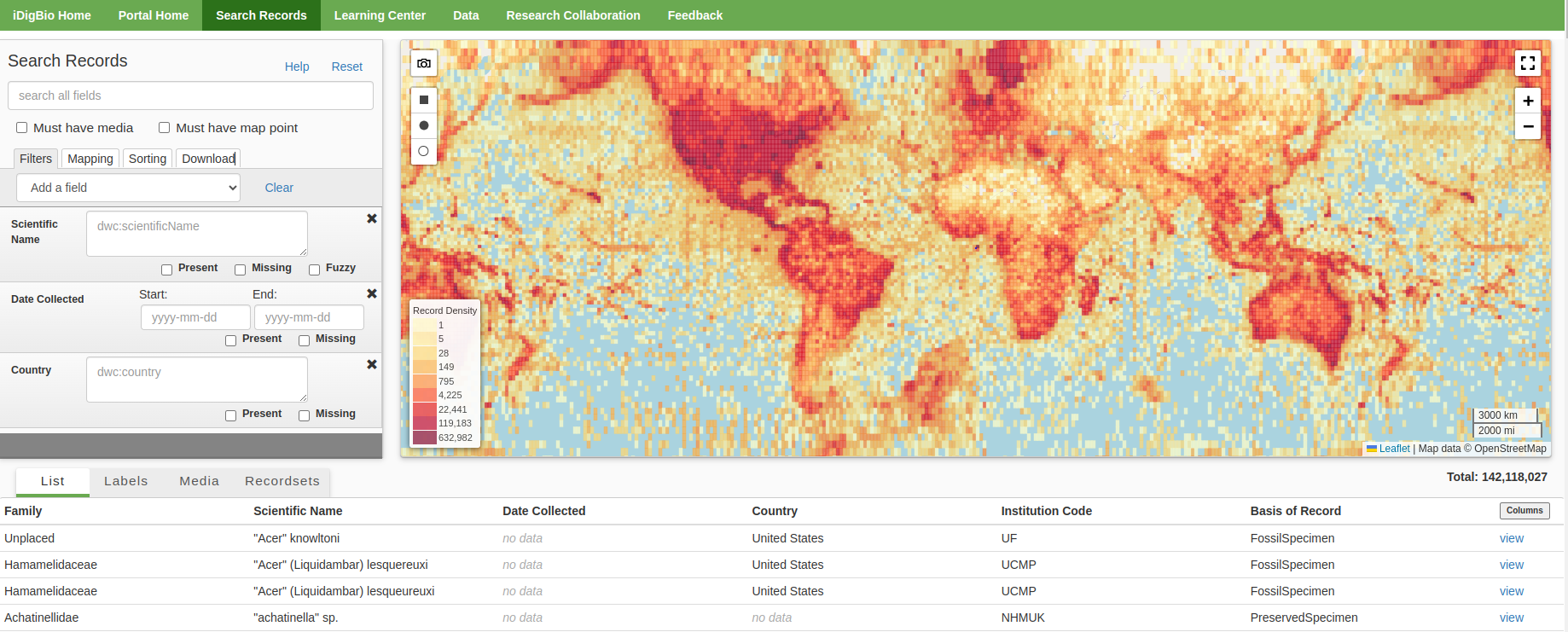
Task: Remove the Scientific Name filter
Action: pyautogui.click(x=372, y=218)
